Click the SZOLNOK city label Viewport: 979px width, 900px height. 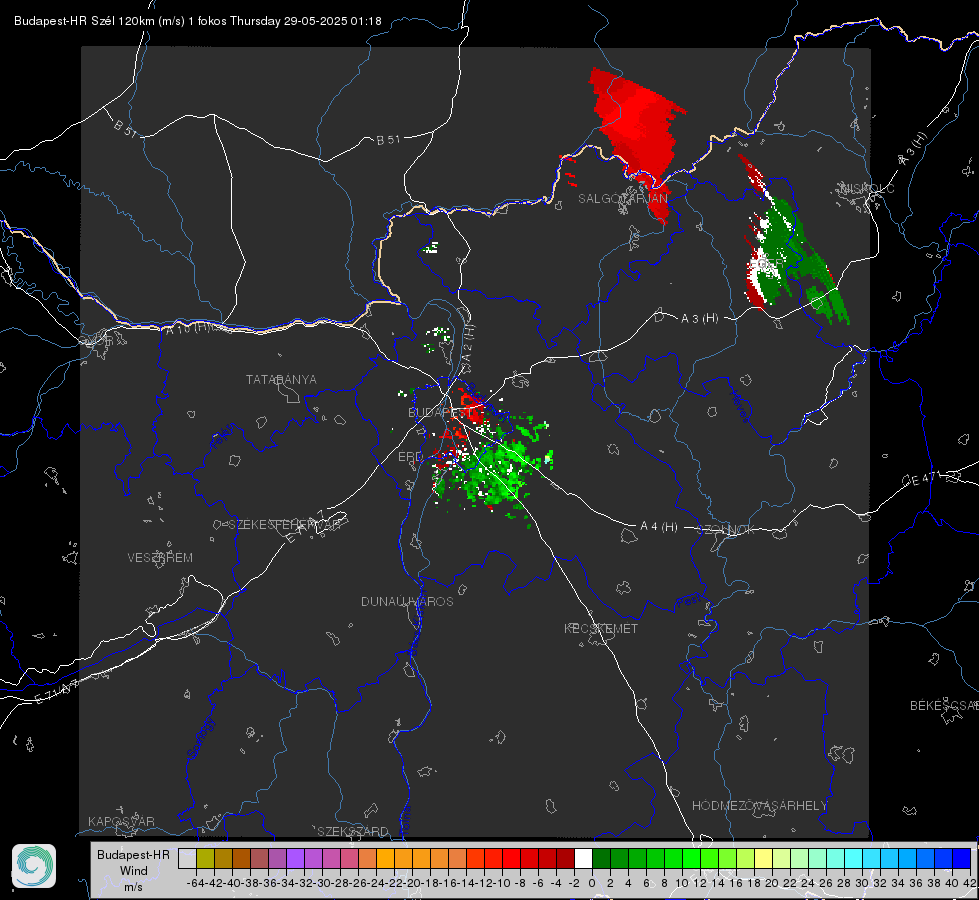coord(726,529)
